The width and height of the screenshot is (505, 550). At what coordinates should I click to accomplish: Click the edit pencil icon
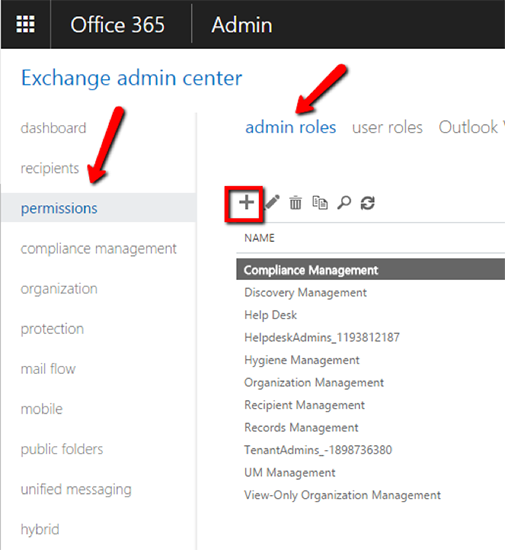272,202
